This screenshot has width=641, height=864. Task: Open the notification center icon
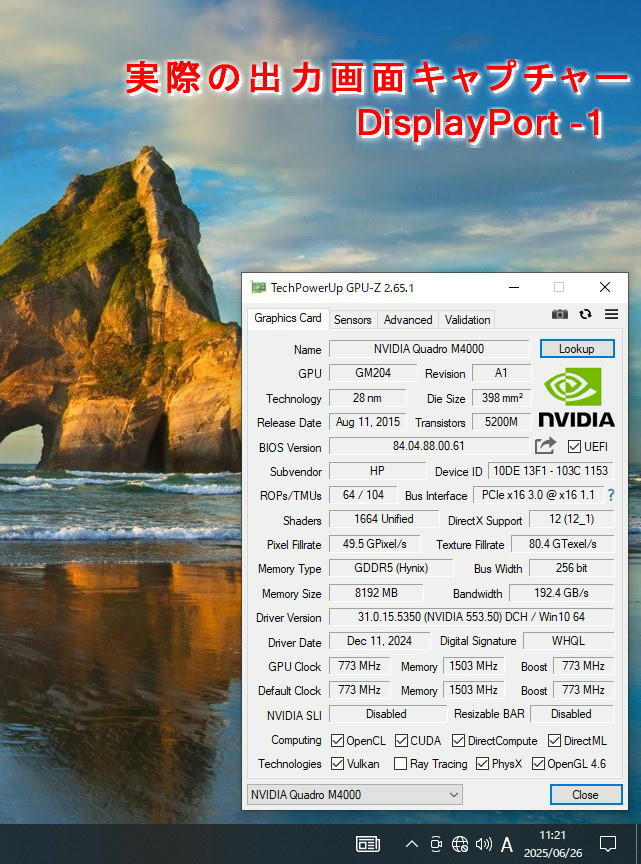pyautogui.click(x=608, y=844)
